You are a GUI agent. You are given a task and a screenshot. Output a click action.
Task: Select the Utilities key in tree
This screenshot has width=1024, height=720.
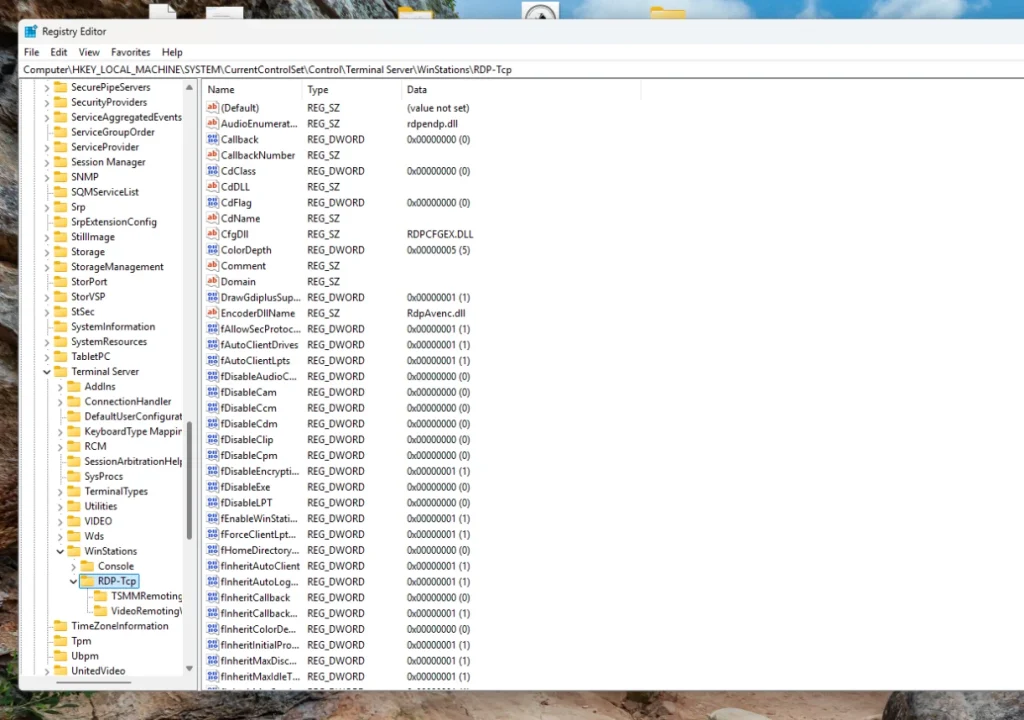[x=101, y=506]
